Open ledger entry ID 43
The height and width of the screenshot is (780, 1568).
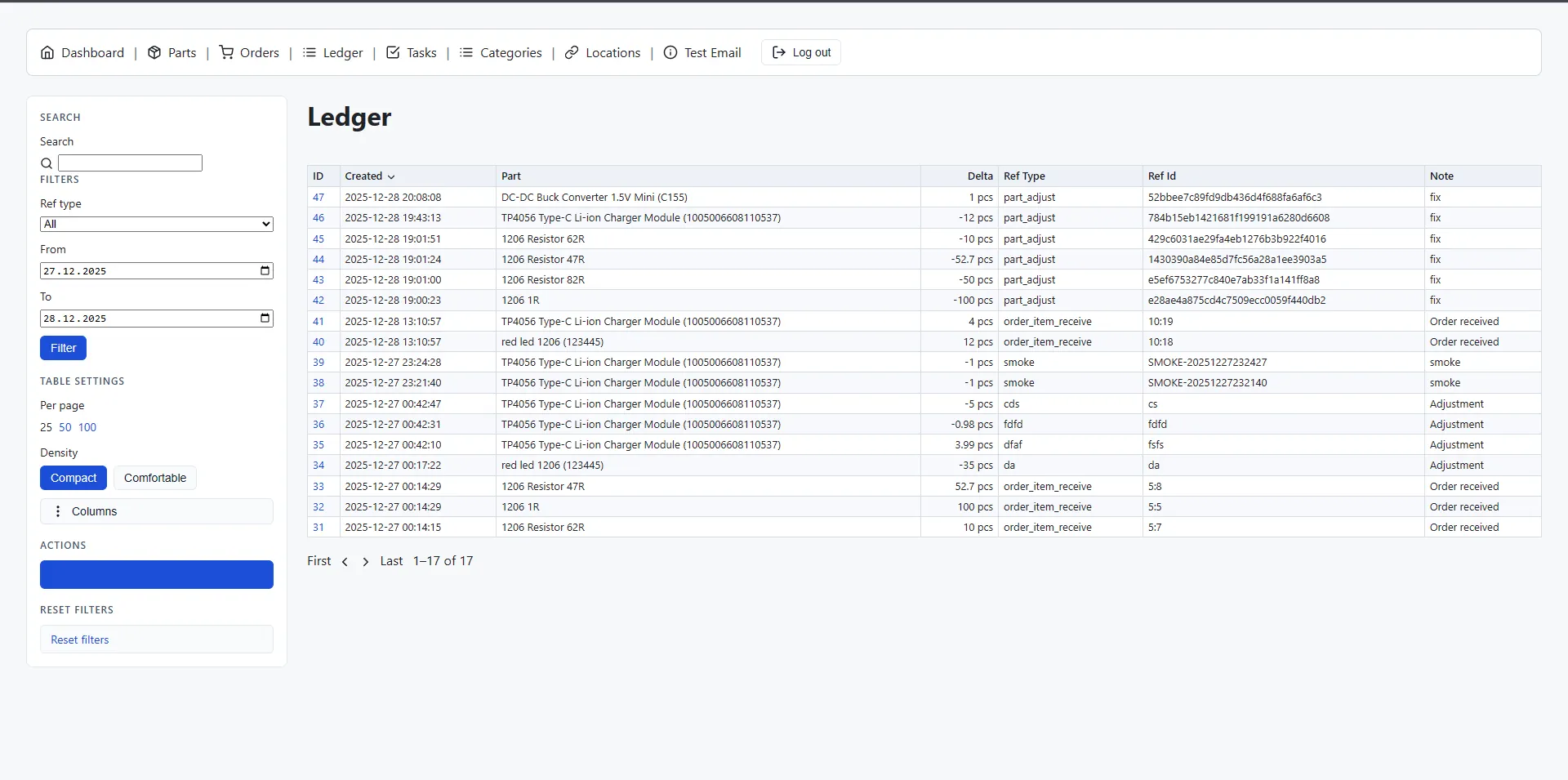318,279
